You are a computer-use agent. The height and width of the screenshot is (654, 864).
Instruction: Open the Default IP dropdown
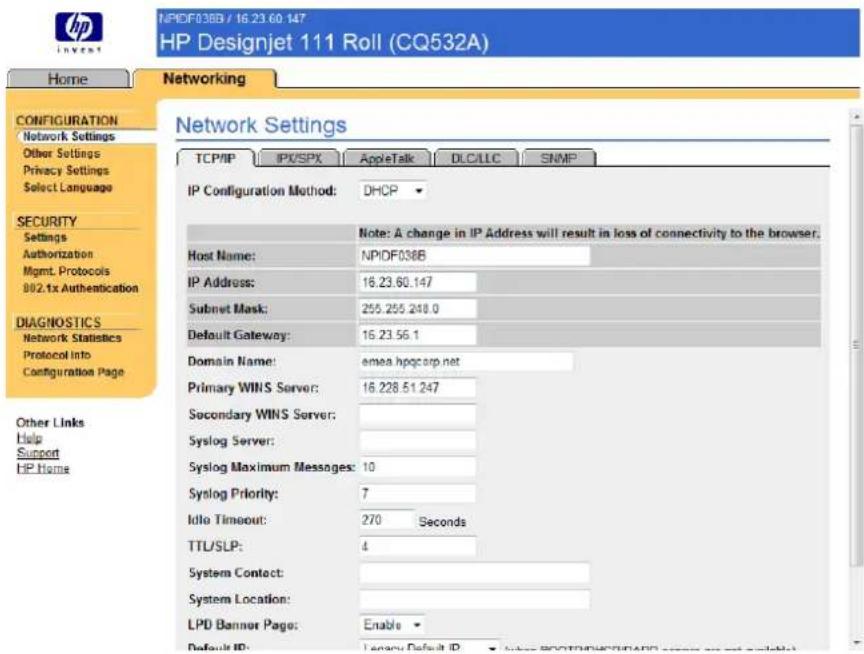(x=429, y=647)
